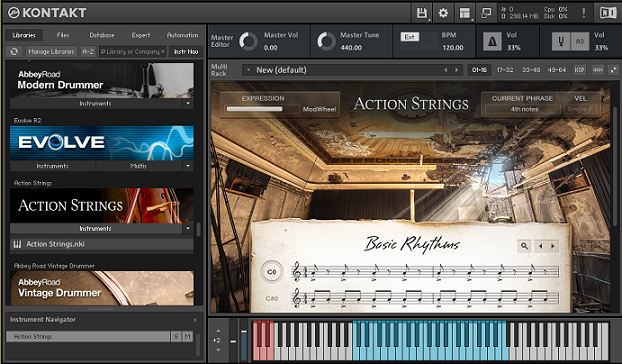Click the A3 reference pitch box
Image resolution: width=622 pixels, height=364 pixels.
[580, 42]
